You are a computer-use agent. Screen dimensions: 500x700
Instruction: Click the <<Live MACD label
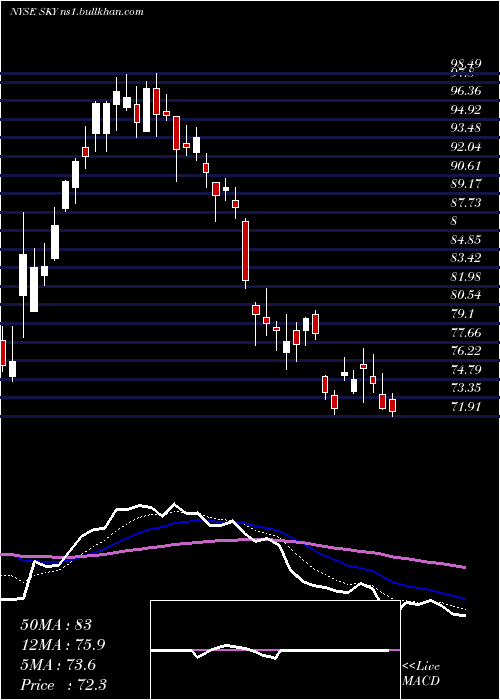click(421, 673)
